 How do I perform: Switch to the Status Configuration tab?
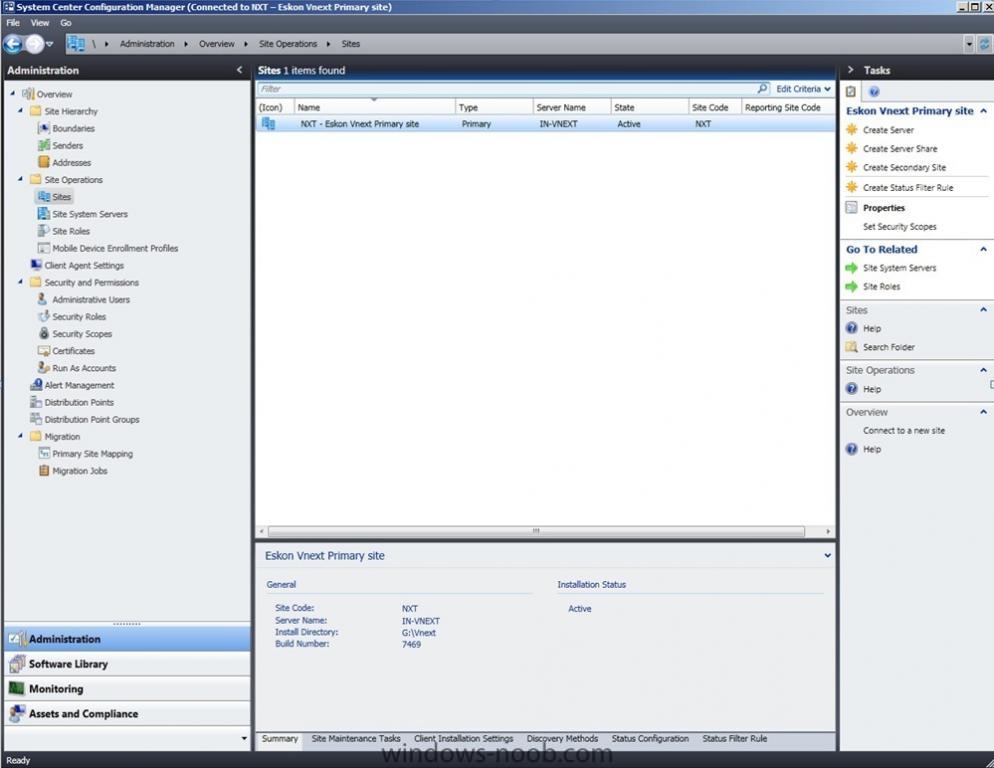pos(650,739)
